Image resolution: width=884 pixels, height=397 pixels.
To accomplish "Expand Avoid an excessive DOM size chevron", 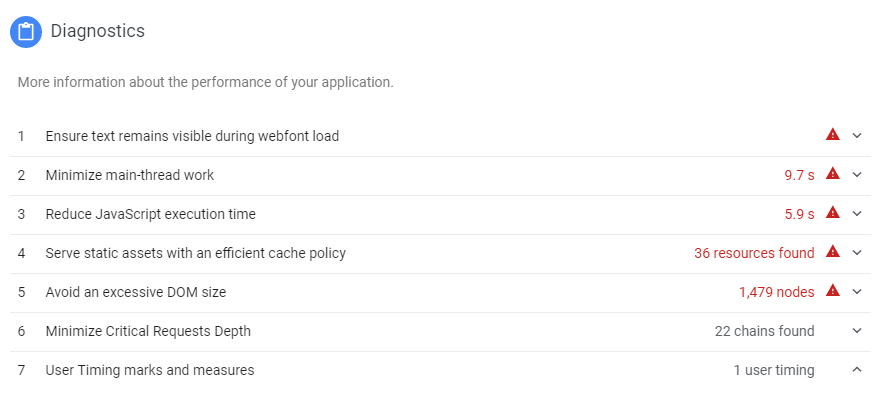I will click(858, 291).
